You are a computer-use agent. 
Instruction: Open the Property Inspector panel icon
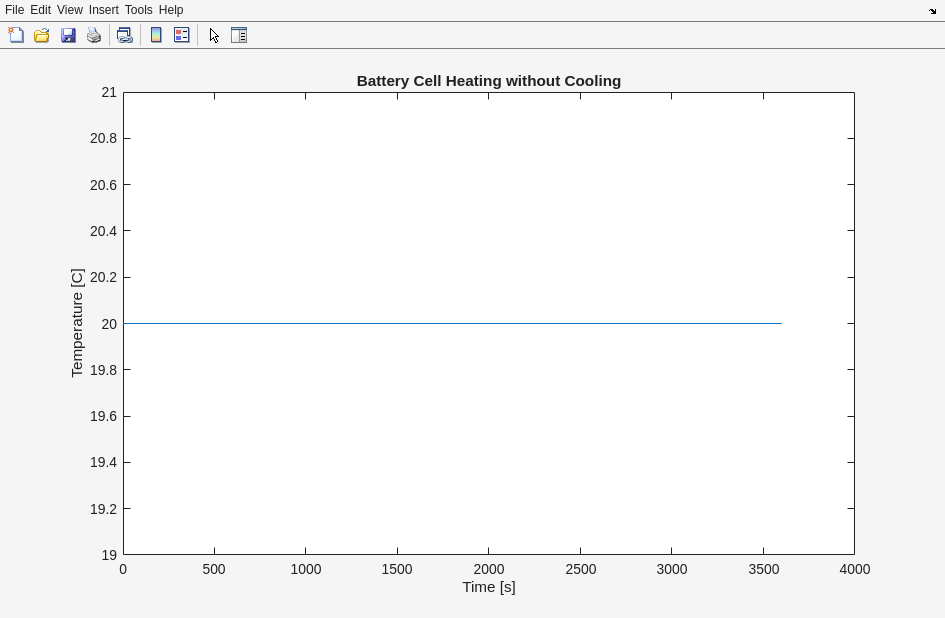[x=239, y=35]
